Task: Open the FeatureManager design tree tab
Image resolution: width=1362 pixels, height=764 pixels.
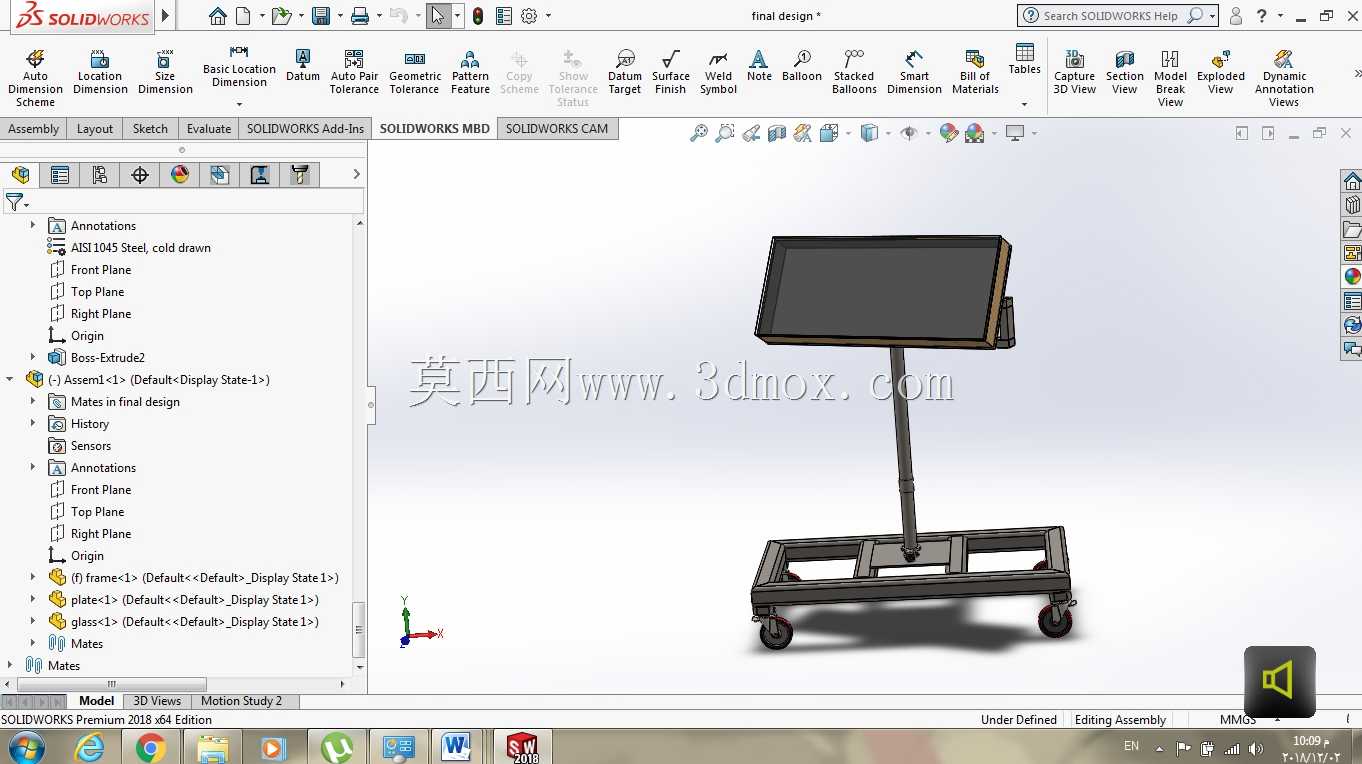Action: coord(21,175)
